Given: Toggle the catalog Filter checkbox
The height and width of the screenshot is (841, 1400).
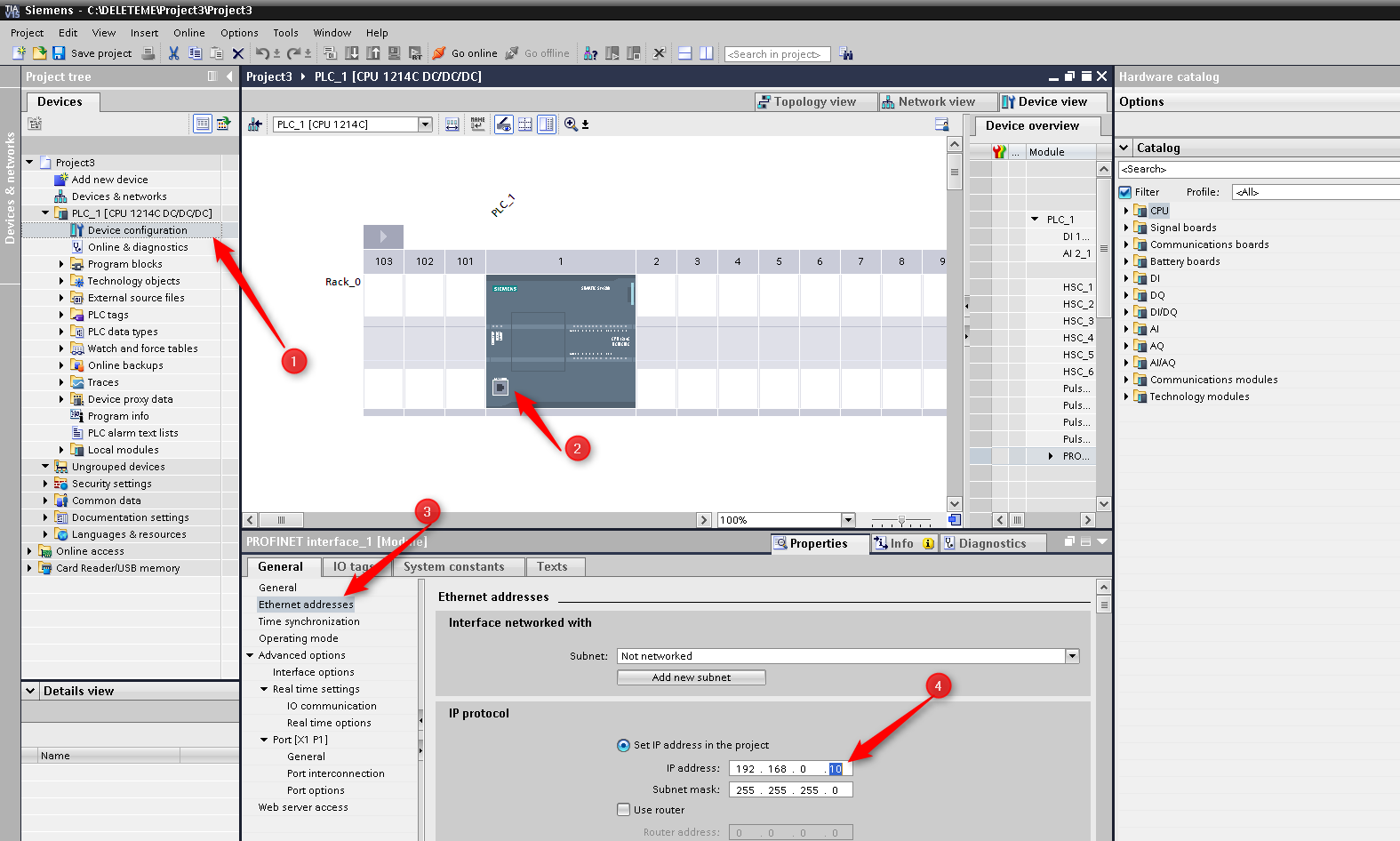Looking at the screenshot, I should 1125,192.
